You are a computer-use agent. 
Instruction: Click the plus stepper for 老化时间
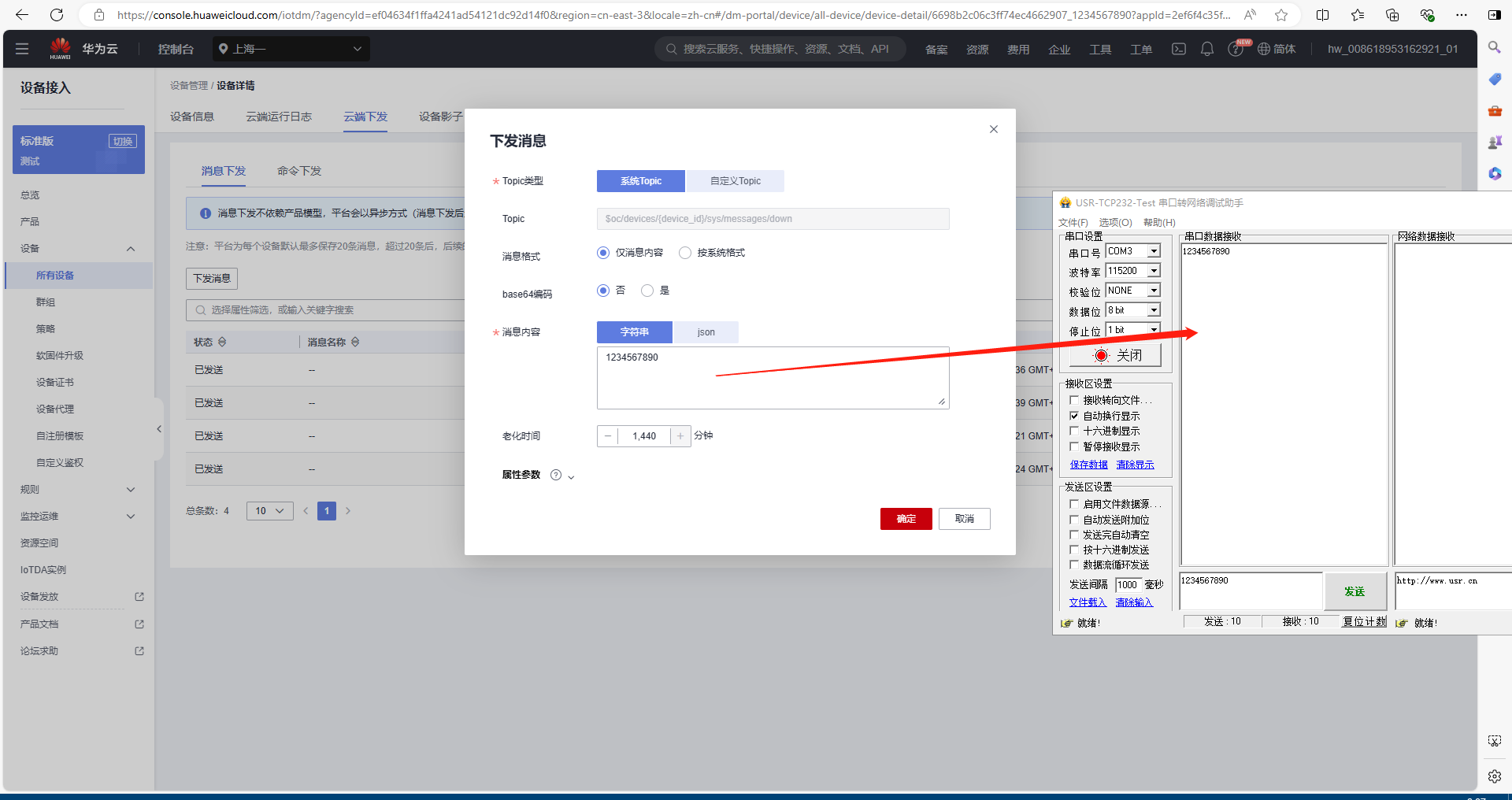click(x=680, y=436)
